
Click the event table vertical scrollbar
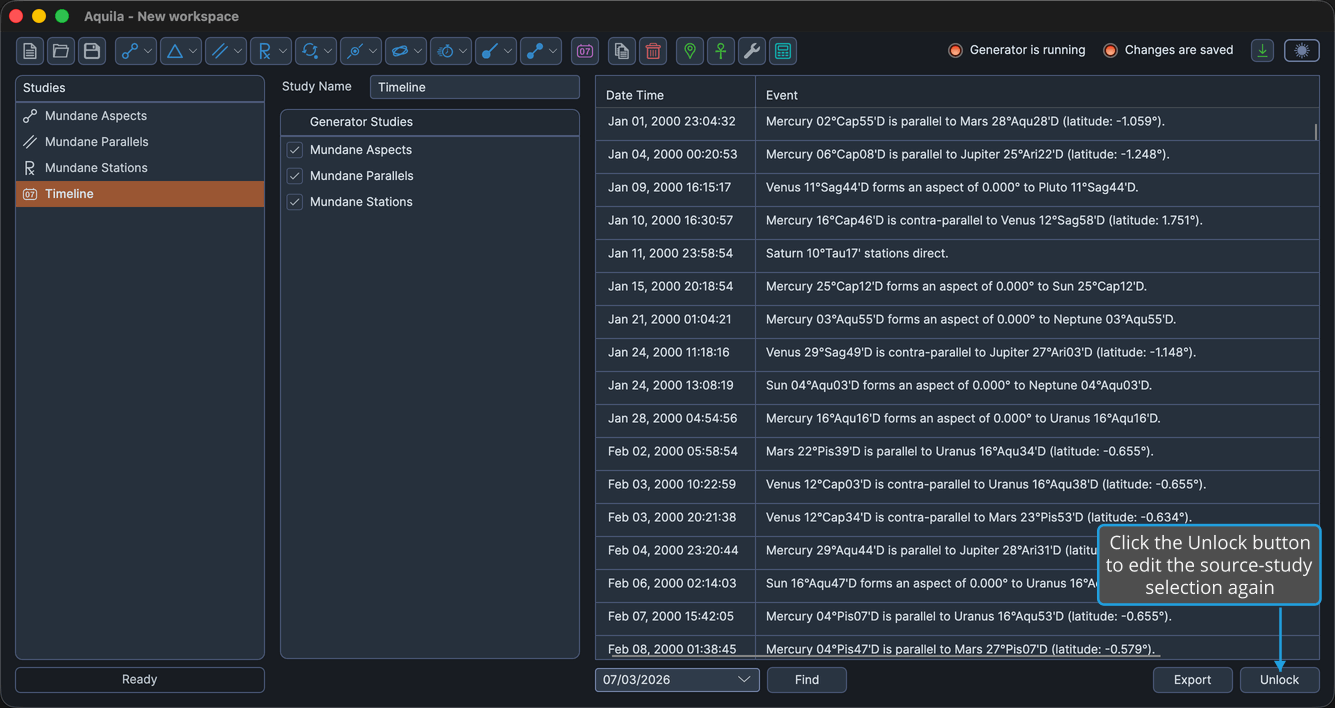pyautogui.click(x=1316, y=132)
